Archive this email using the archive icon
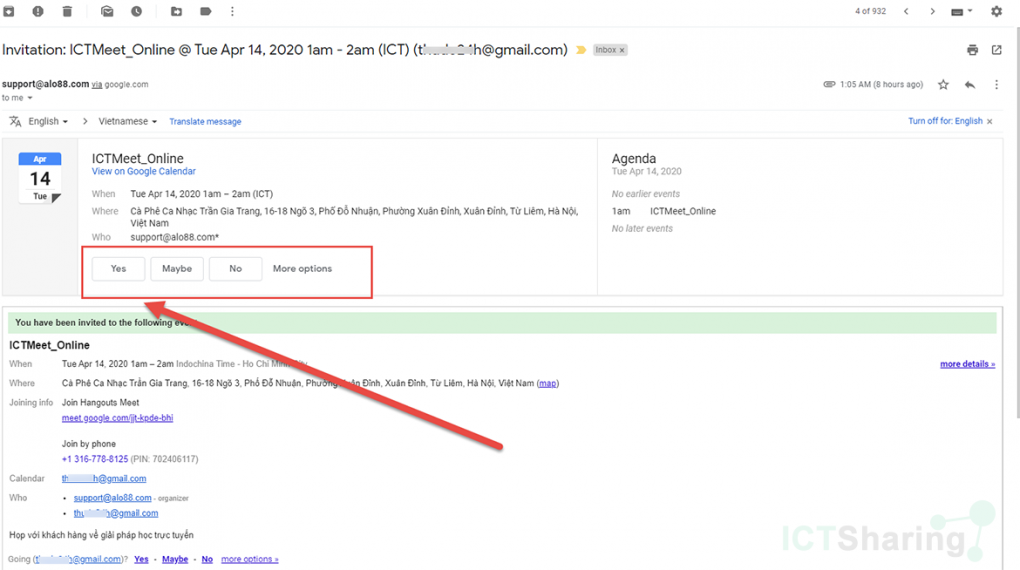This screenshot has width=1020, height=570. (x=8, y=11)
